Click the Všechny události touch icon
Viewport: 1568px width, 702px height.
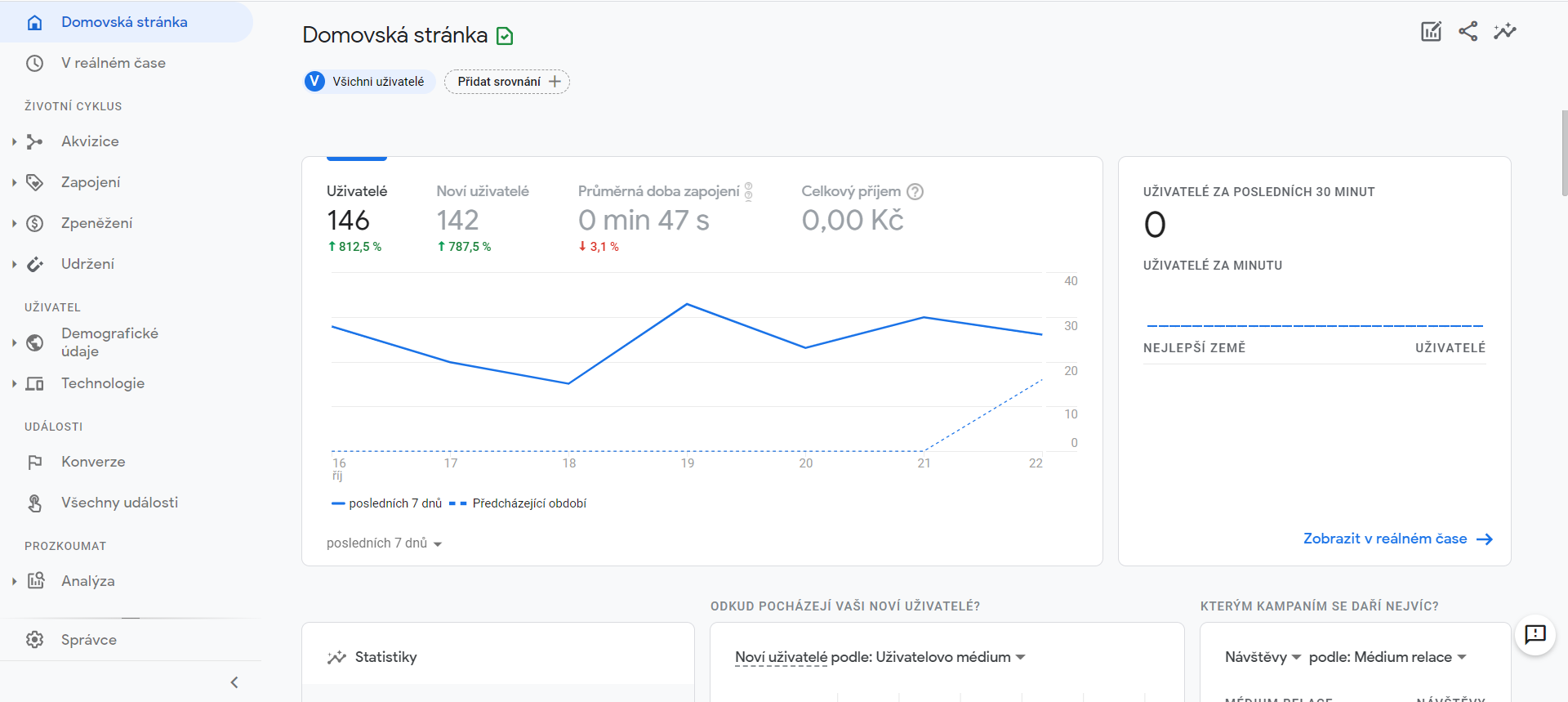(x=34, y=503)
